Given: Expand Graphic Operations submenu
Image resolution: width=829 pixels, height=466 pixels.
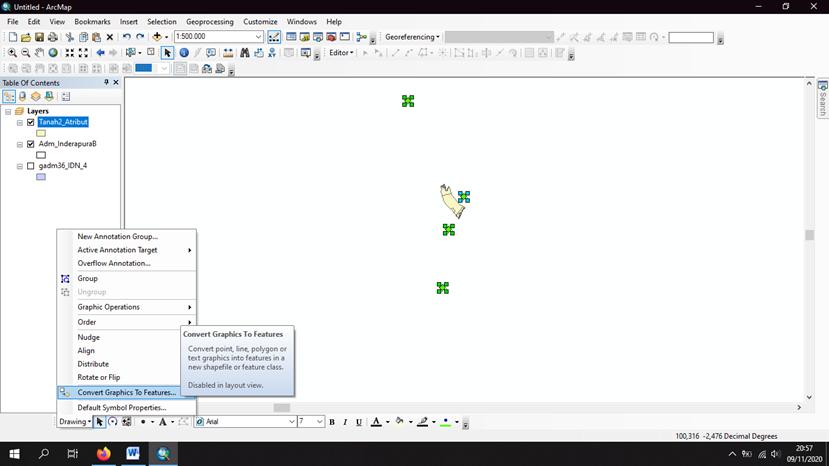Looking at the screenshot, I should point(127,307).
